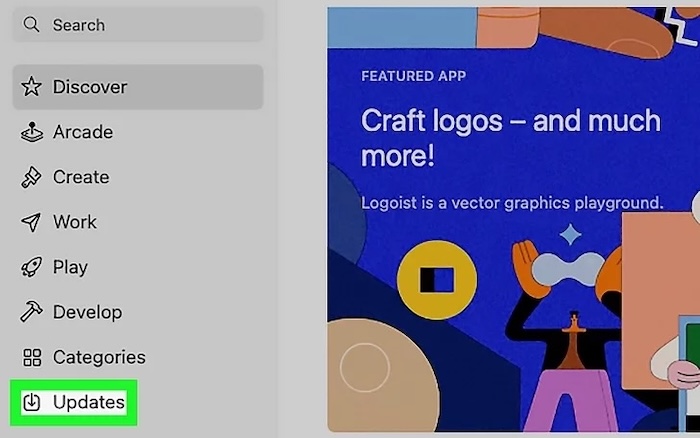The height and width of the screenshot is (438, 700).
Task: Click the Logoist vector graphics description text
Action: 512,203
